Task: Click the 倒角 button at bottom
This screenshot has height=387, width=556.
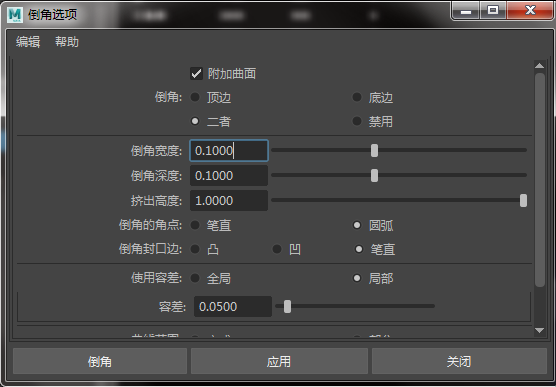Action: coord(100,361)
